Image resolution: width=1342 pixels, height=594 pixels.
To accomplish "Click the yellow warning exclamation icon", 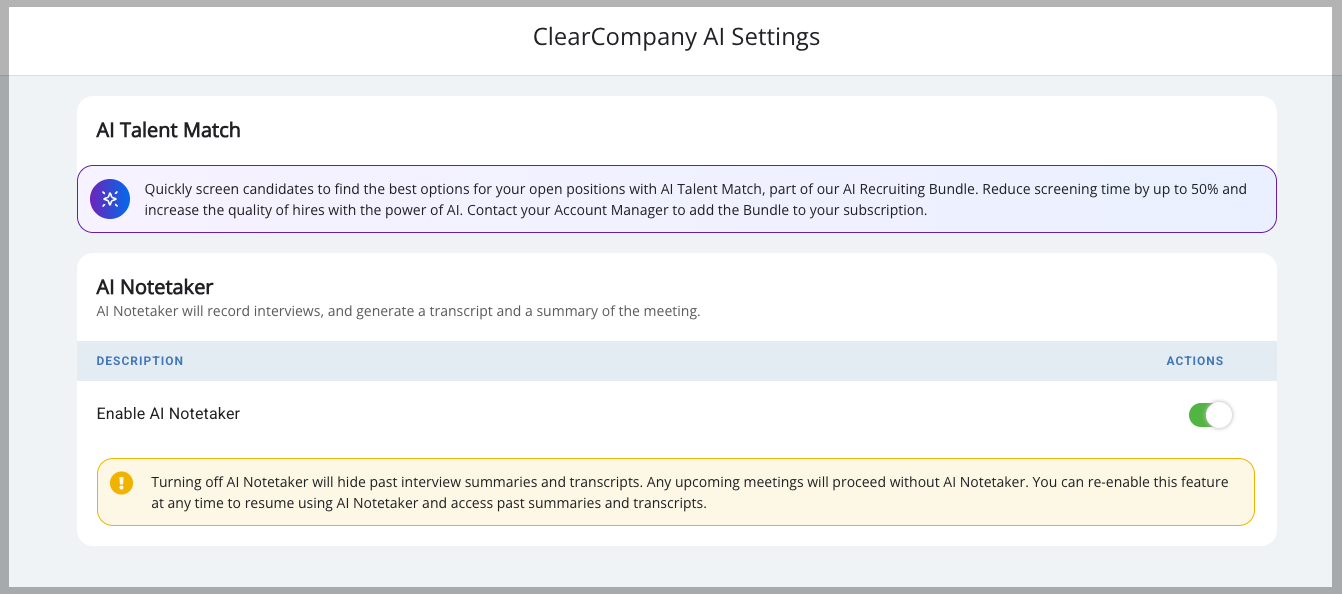I will 122,482.
